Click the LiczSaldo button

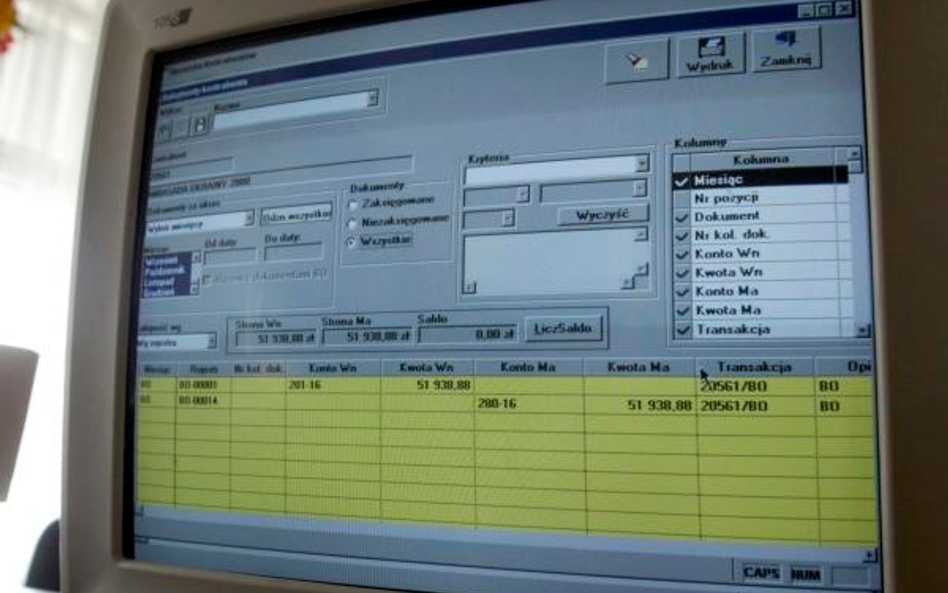[x=563, y=329]
